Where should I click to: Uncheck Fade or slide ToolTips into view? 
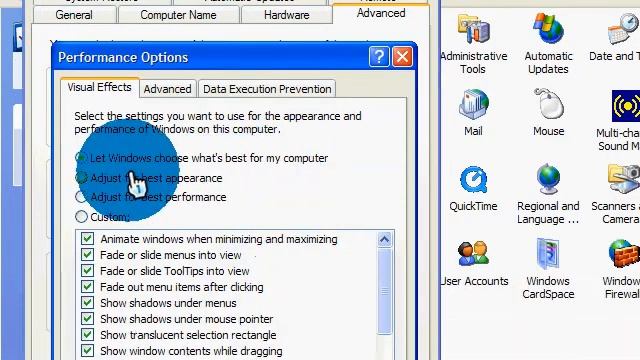(x=87, y=271)
